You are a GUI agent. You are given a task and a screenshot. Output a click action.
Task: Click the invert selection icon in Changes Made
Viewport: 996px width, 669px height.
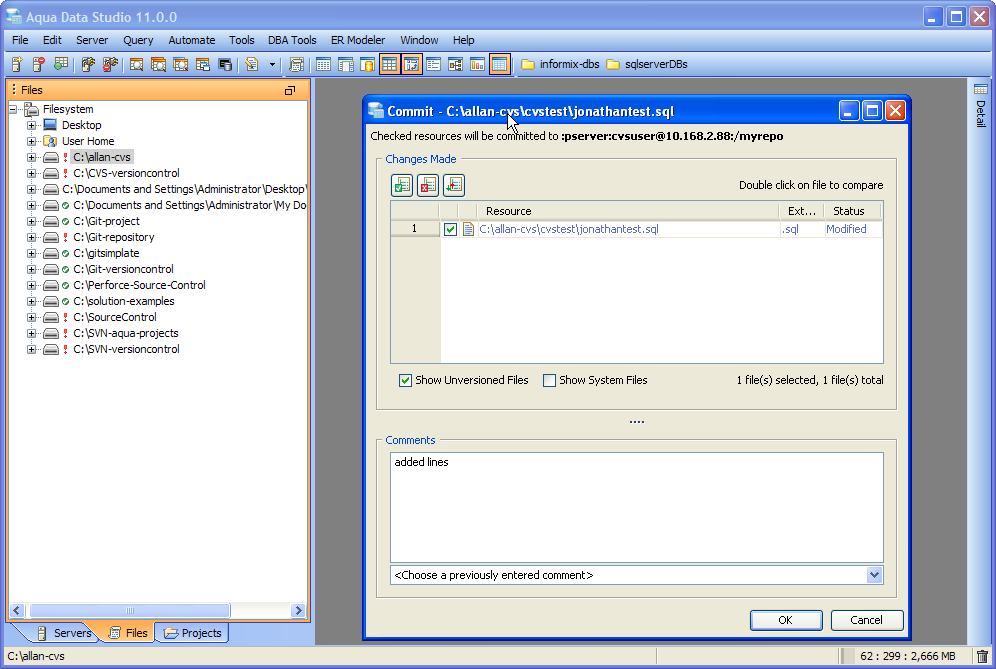pos(454,185)
